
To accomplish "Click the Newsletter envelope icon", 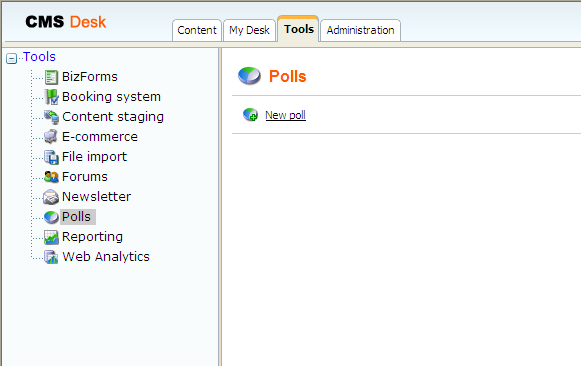I will coord(51,197).
